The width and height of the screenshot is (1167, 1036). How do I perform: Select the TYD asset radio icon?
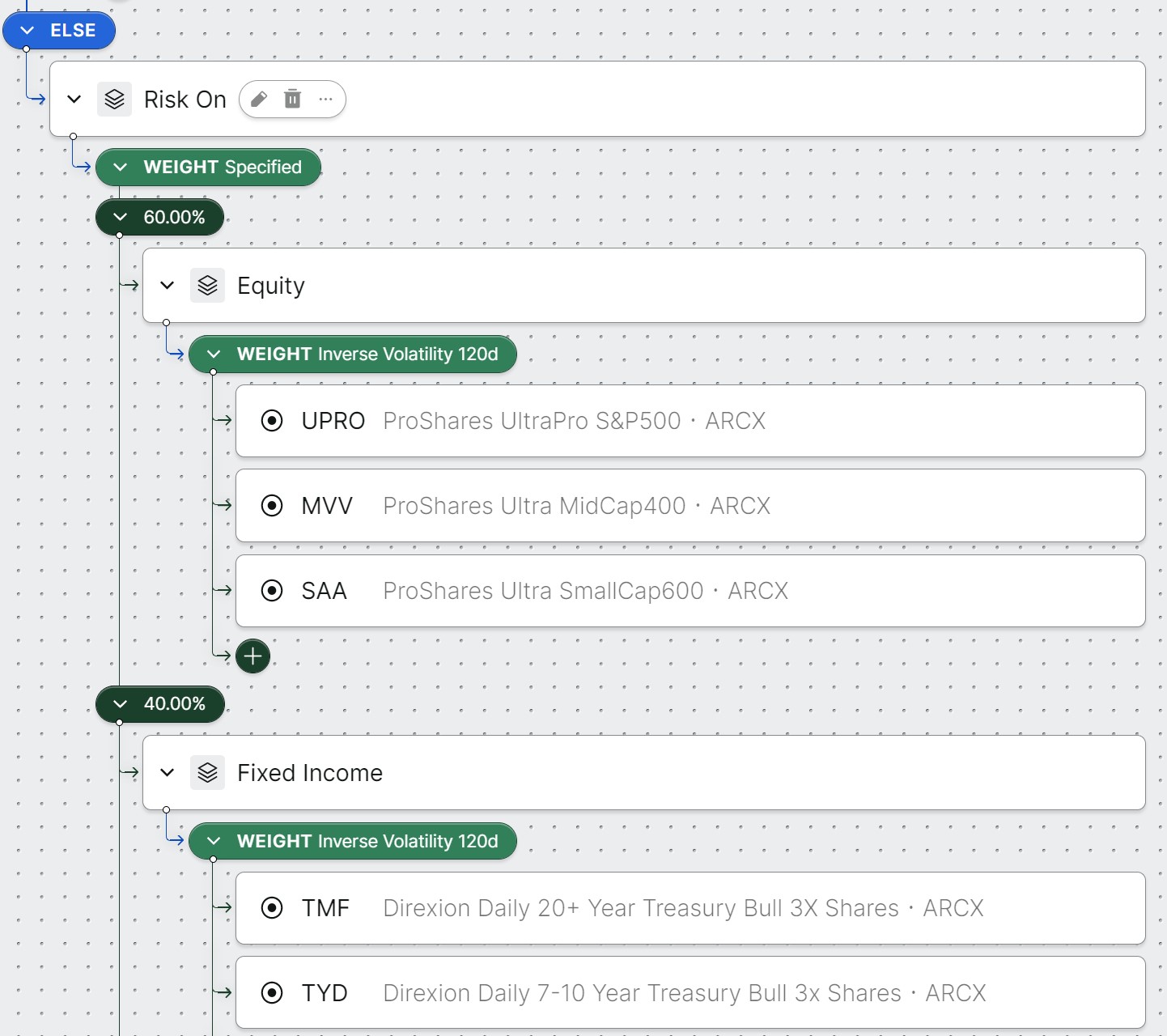272,993
